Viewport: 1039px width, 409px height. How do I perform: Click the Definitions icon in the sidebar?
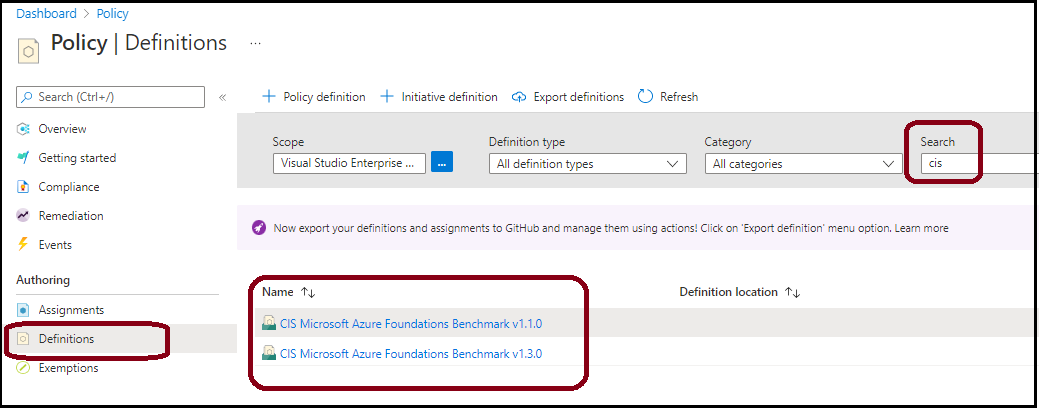24,339
